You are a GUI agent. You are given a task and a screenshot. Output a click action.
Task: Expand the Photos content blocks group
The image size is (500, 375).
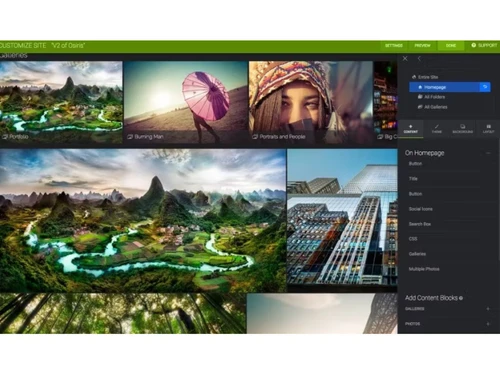(488, 324)
